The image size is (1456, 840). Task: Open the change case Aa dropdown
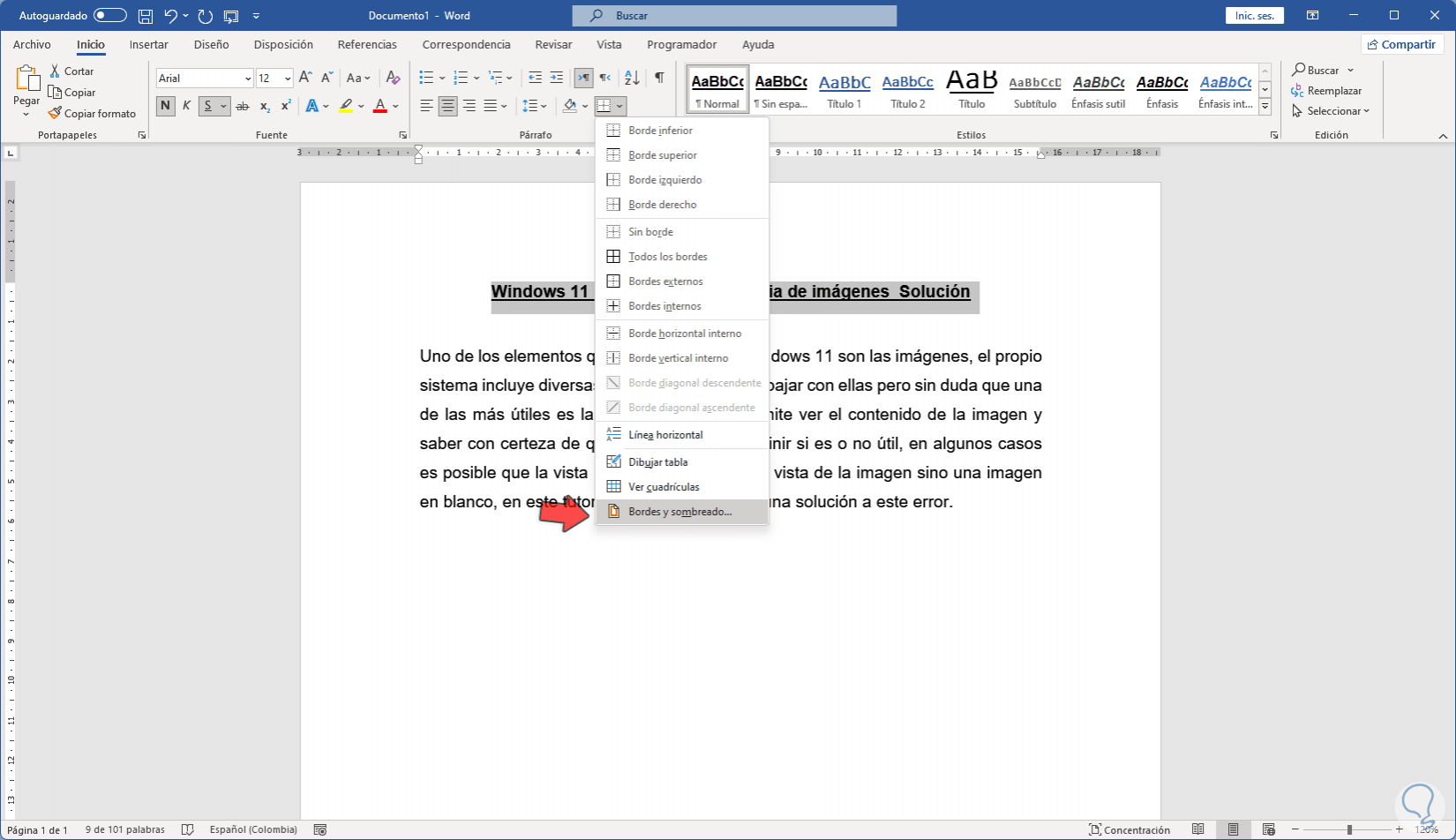pos(358,78)
